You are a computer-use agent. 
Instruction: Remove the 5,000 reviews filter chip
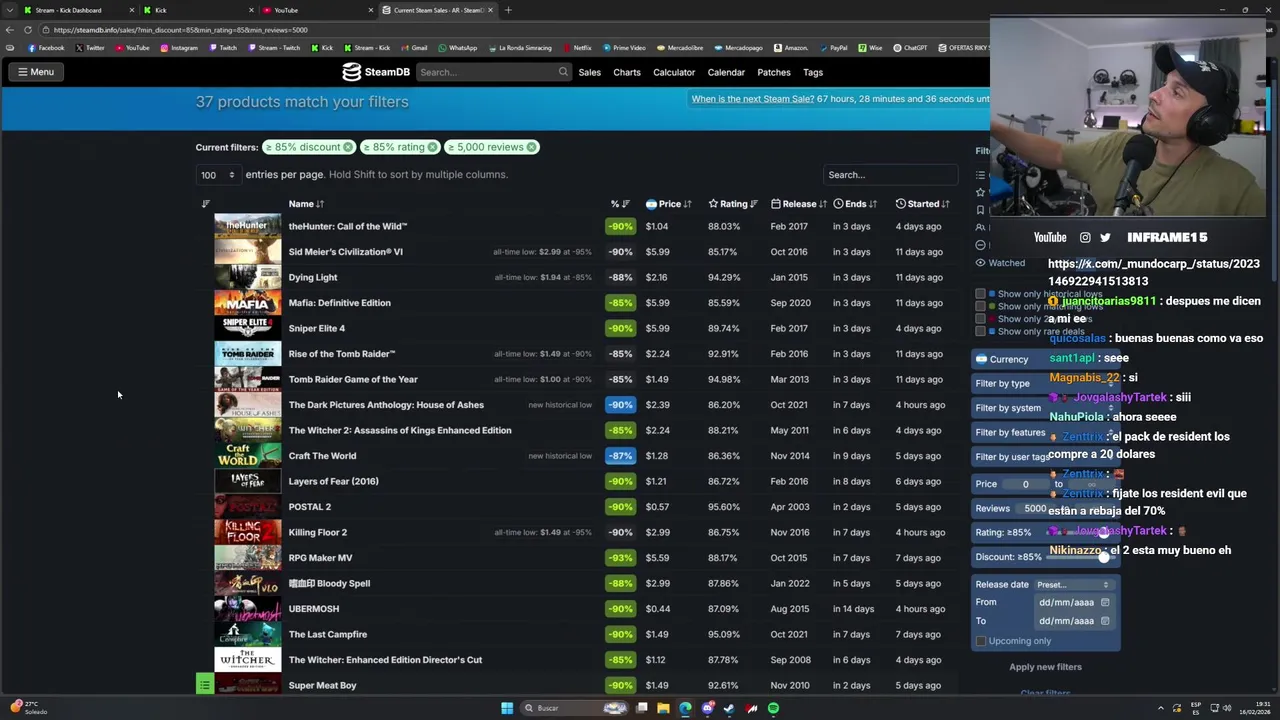531,147
